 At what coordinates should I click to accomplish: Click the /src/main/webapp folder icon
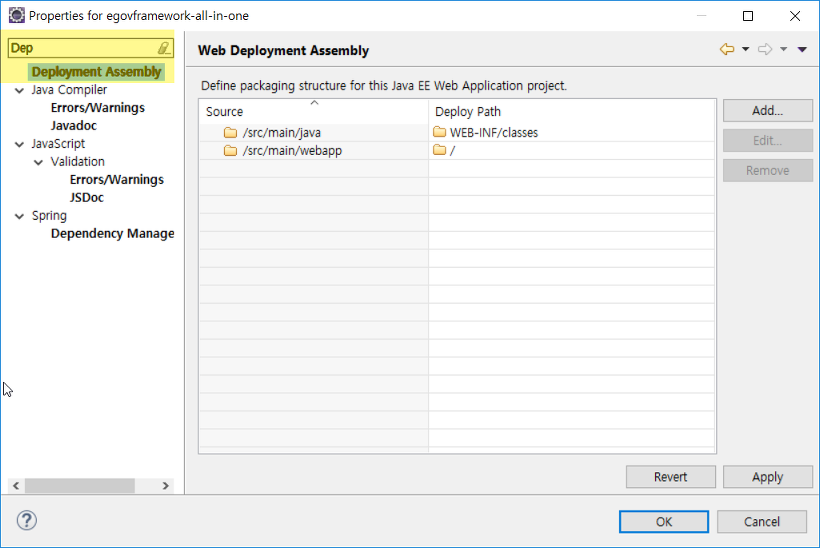[230, 151]
